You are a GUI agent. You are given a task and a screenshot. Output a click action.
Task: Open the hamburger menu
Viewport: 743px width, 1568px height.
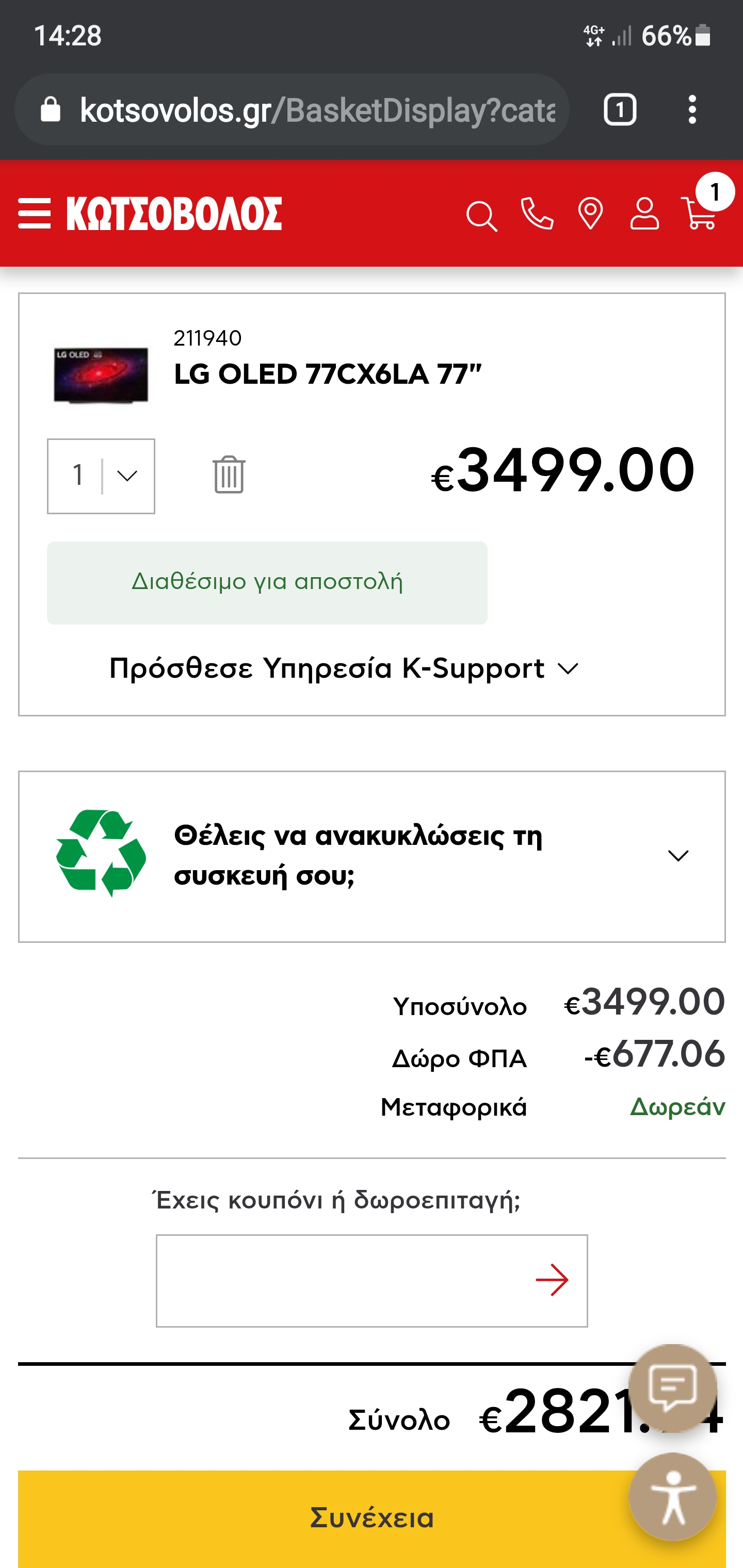(34, 214)
